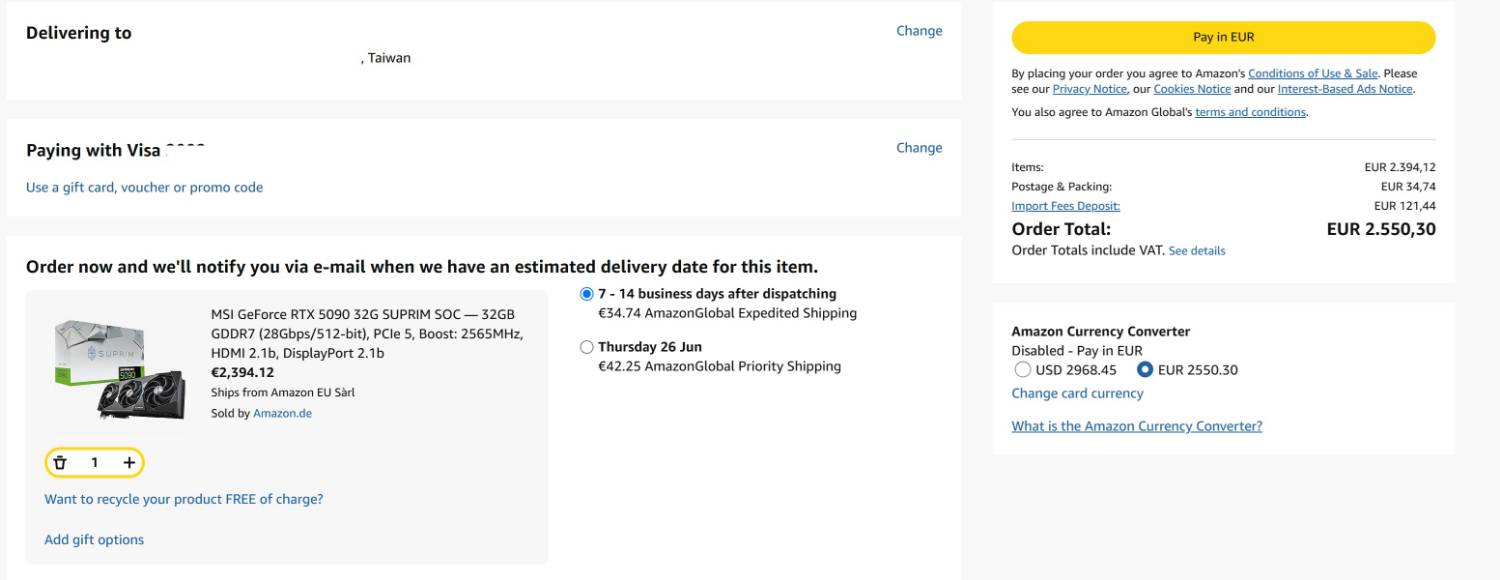
Task: Open Interest-Based Ads Notice link
Action: click(1345, 89)
